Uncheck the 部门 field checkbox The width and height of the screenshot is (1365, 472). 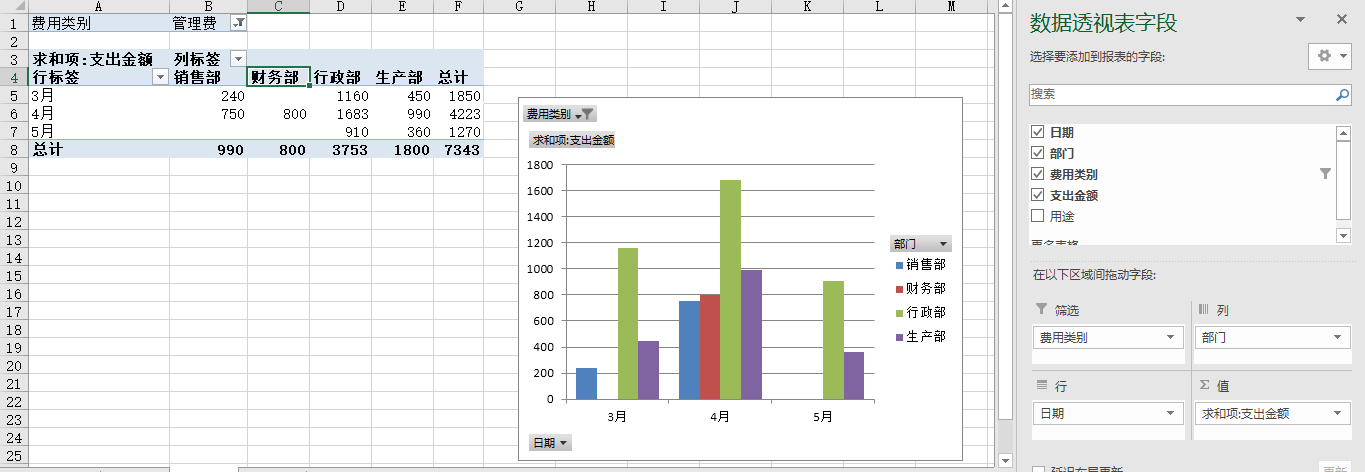click(x=1038, y=153)
